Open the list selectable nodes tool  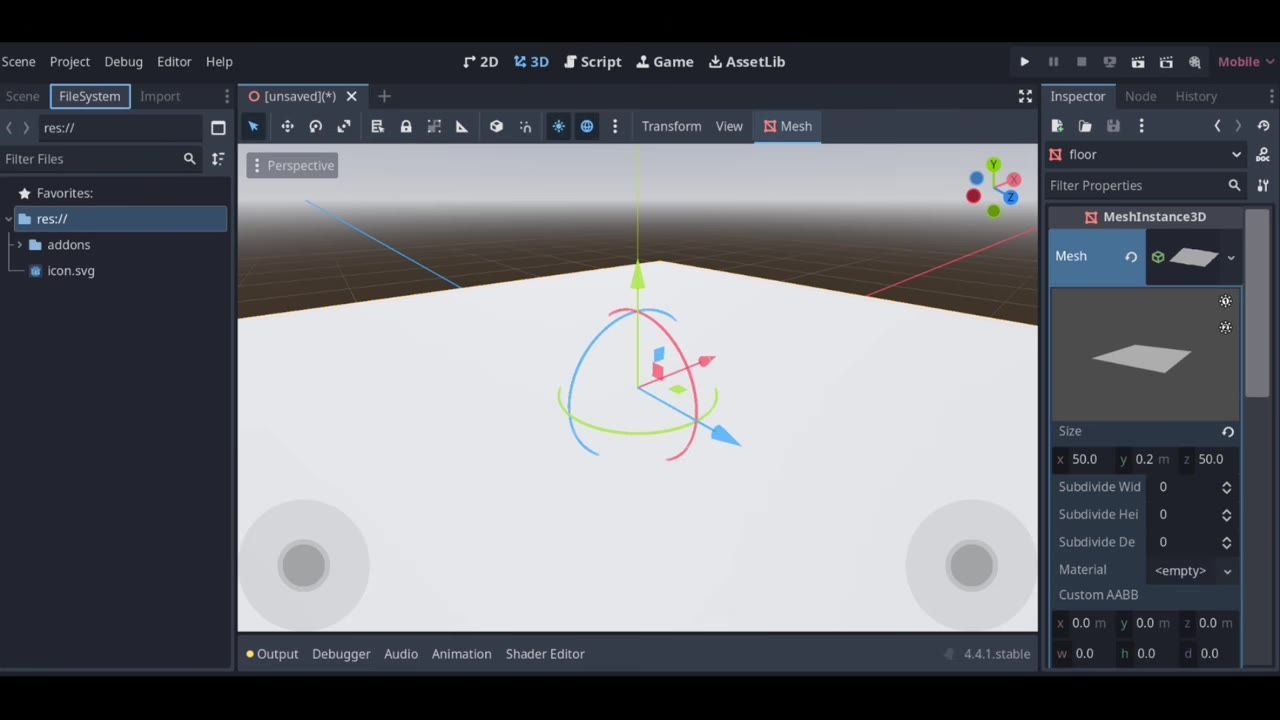pyautogui.click(x=377, y=126)
